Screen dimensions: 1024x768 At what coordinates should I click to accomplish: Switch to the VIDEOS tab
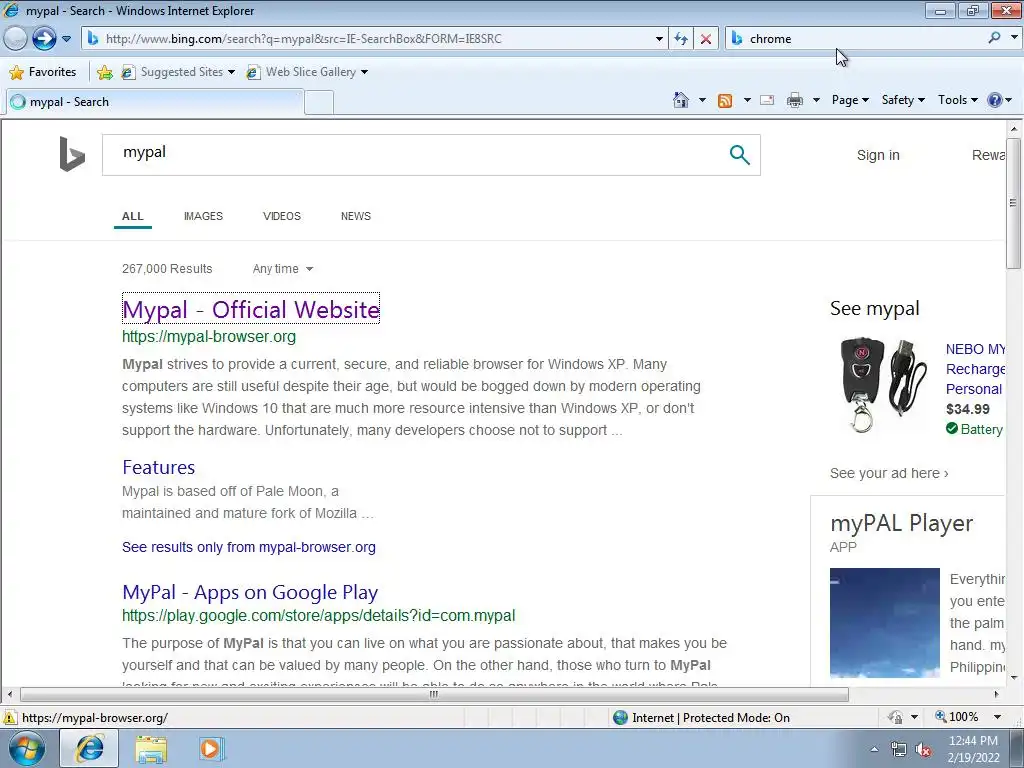tap(281, 216)
